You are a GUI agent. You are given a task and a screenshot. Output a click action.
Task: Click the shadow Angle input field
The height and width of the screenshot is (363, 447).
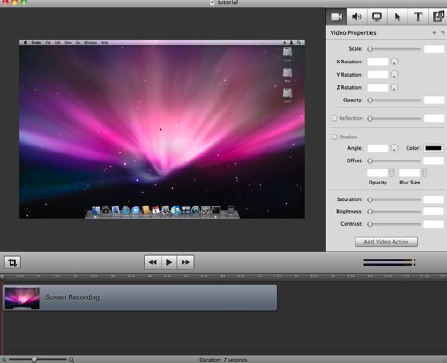[378, 148]
